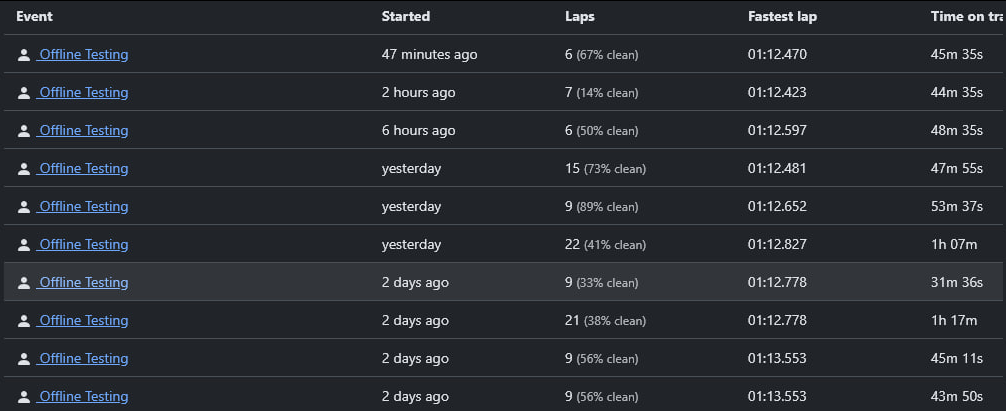Click person icon of 47 minutes ago session
This screenshot has height=411, width=1006.
pos(24,55)
